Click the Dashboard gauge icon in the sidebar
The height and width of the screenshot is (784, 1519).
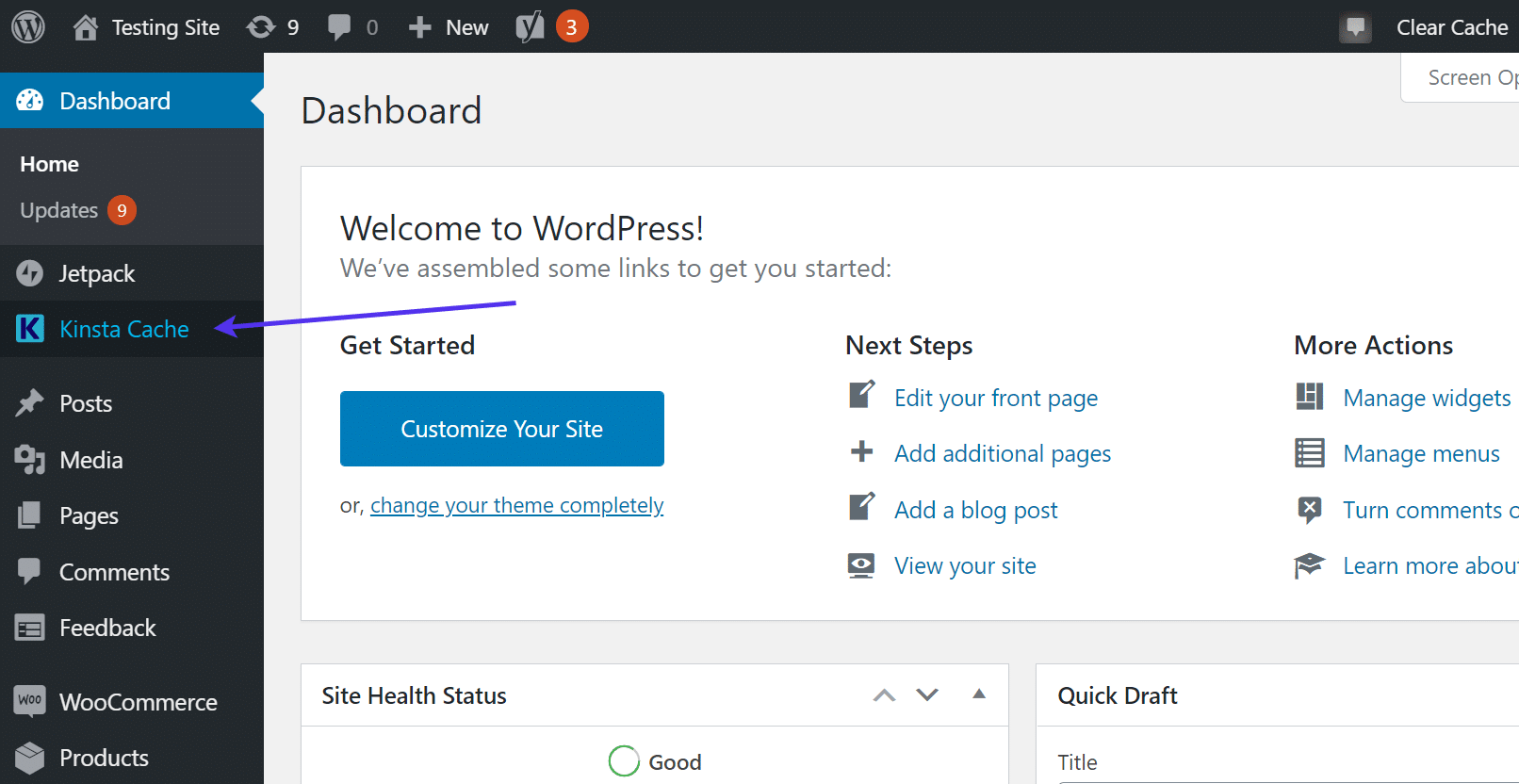tap(30, 101)
